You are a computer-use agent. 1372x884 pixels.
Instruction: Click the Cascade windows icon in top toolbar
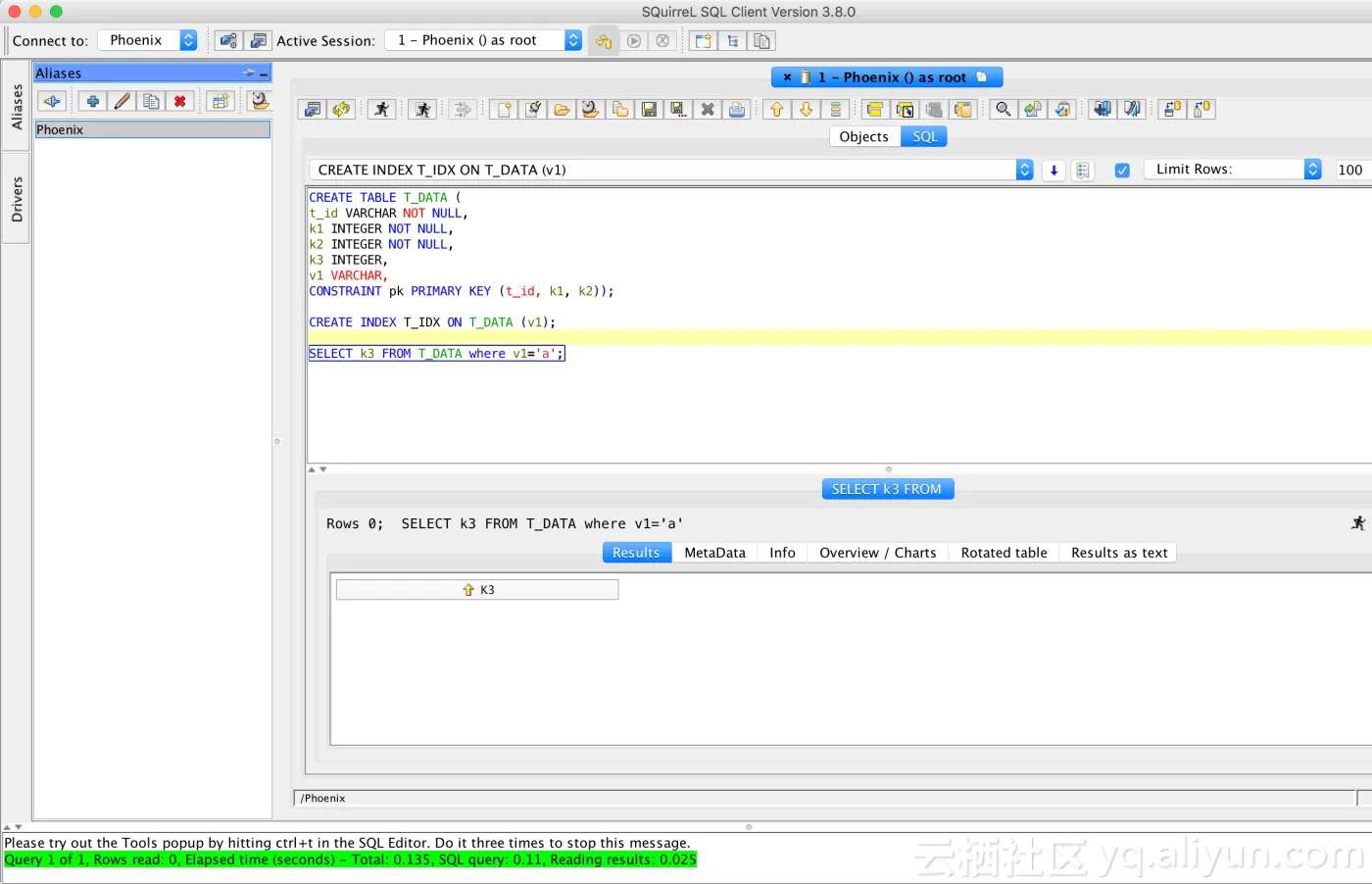pyautogui.click(x=761, y=40)
